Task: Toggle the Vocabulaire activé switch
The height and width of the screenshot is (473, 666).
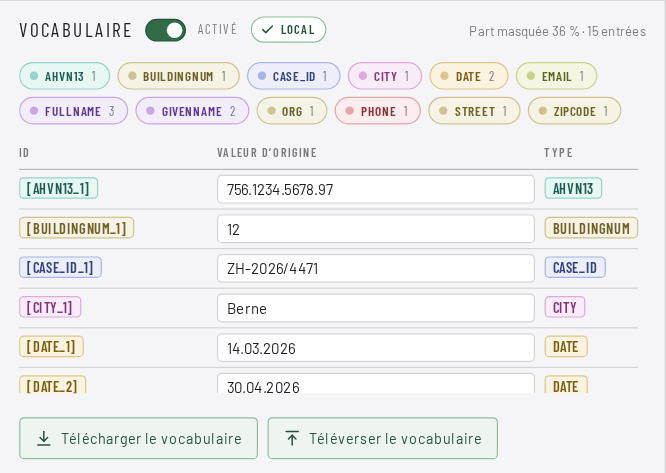Action: pos(165,30)
